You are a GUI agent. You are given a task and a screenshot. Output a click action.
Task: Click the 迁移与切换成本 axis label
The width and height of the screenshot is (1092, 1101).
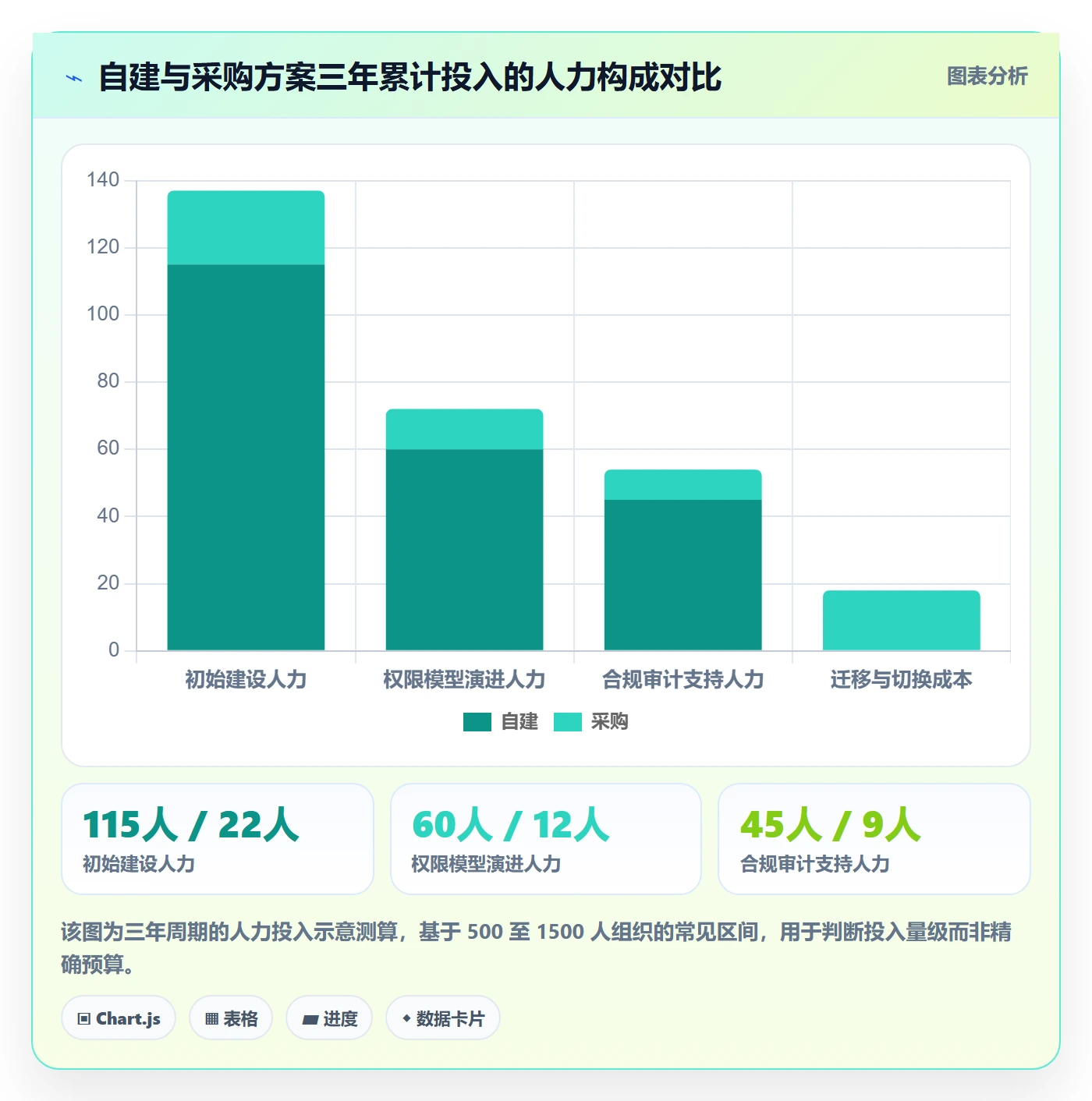pos(902,680)
